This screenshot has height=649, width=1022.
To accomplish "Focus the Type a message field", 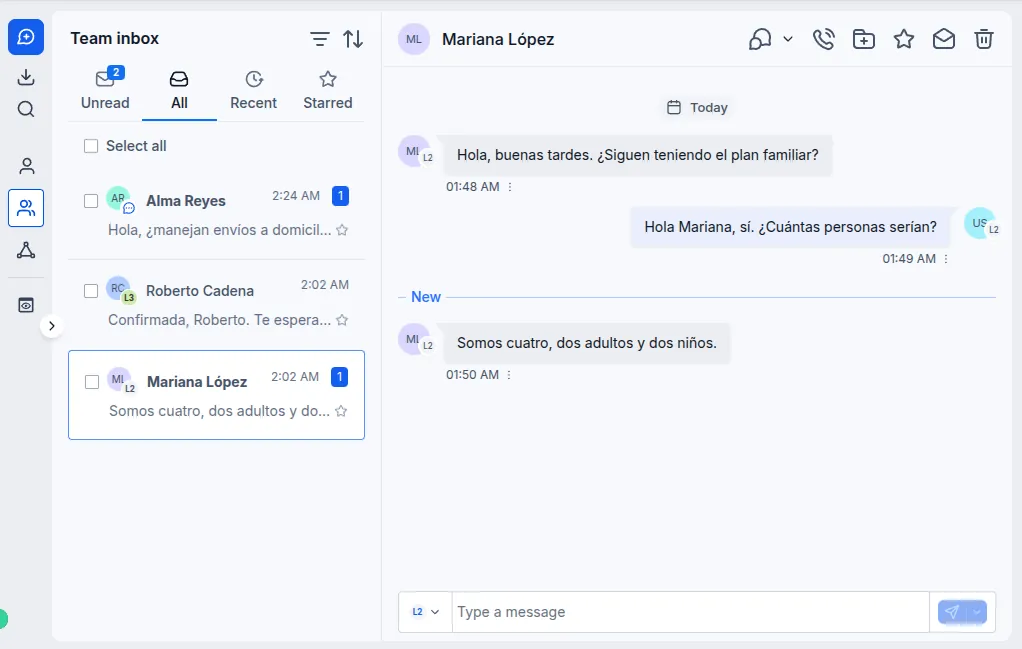I will click(x=690, y=612).
